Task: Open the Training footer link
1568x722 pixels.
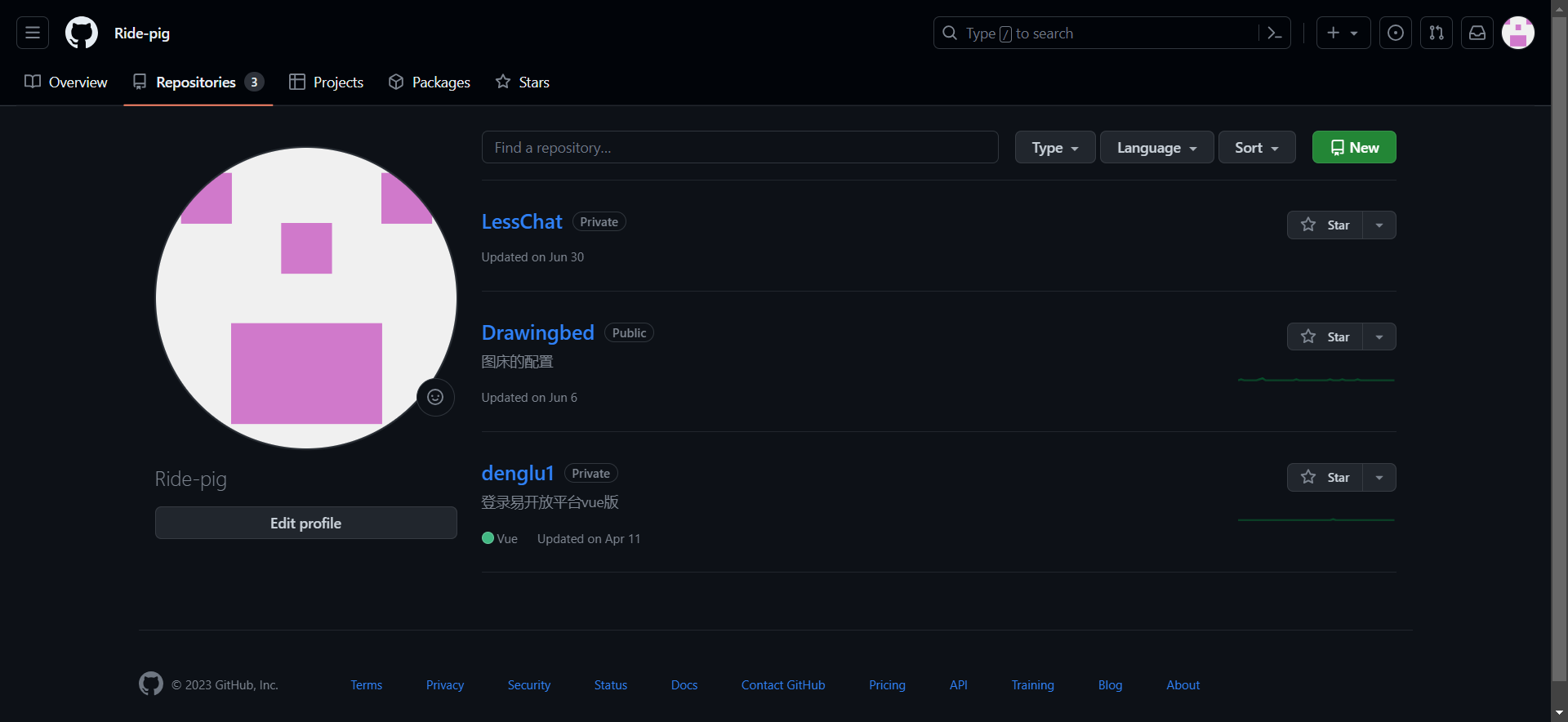Action: click(1033, 685)
